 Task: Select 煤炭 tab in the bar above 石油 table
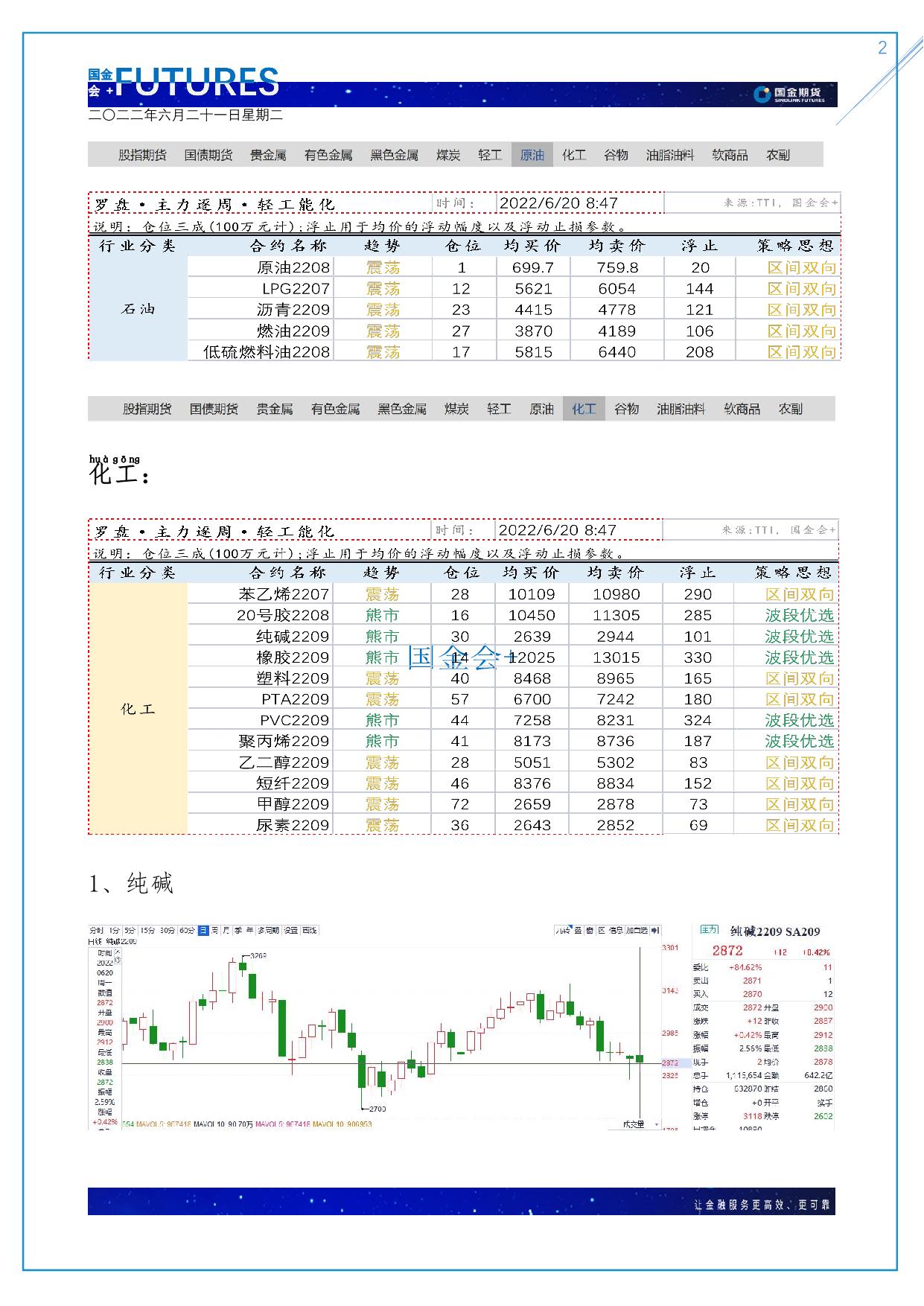448,155
